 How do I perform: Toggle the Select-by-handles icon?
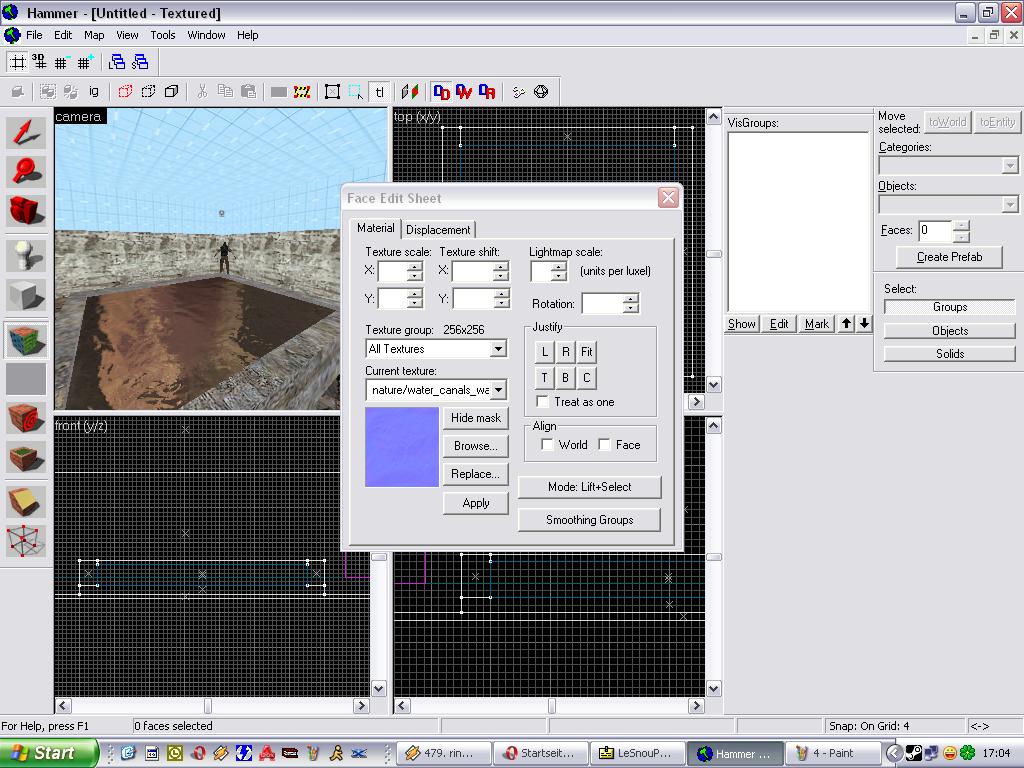click(x=332, y=91)
